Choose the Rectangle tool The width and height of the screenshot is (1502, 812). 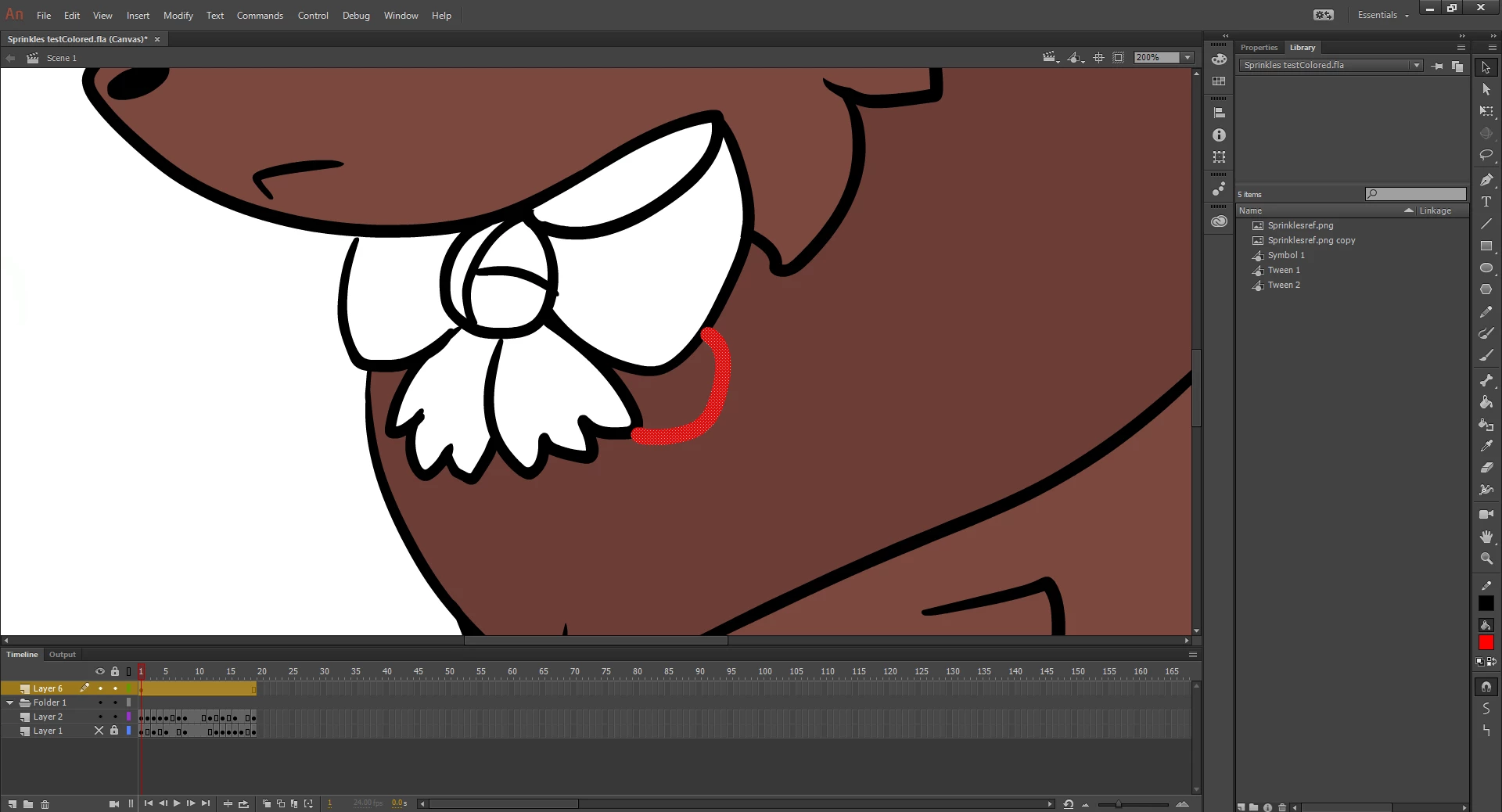pos(1486,246)
